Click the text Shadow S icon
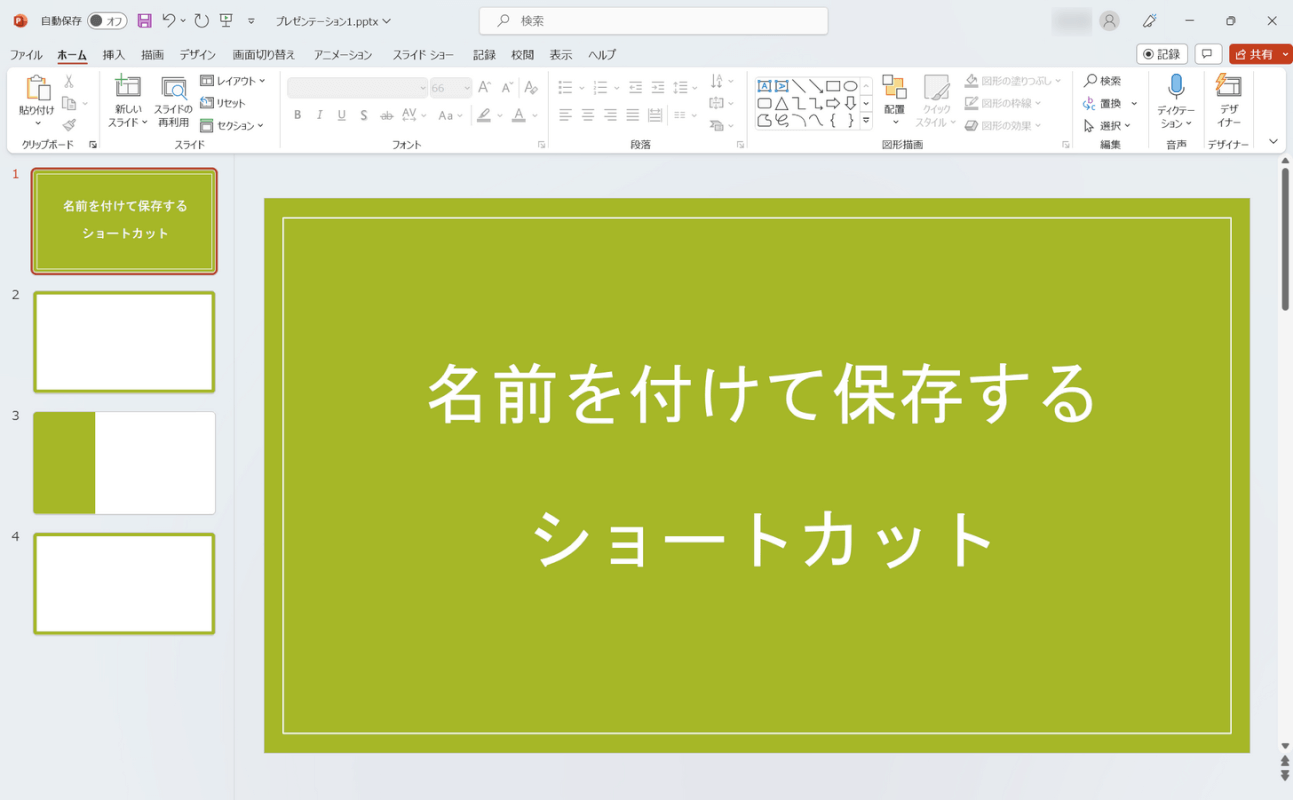1293x800 pixels. pyautogui.click(x=364, y=116)
